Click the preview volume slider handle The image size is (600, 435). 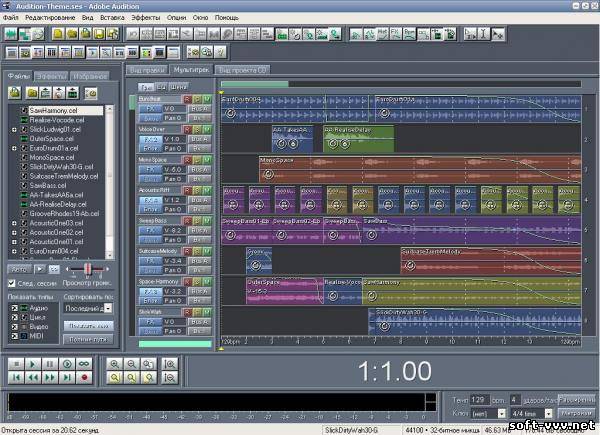click(88, 269)
